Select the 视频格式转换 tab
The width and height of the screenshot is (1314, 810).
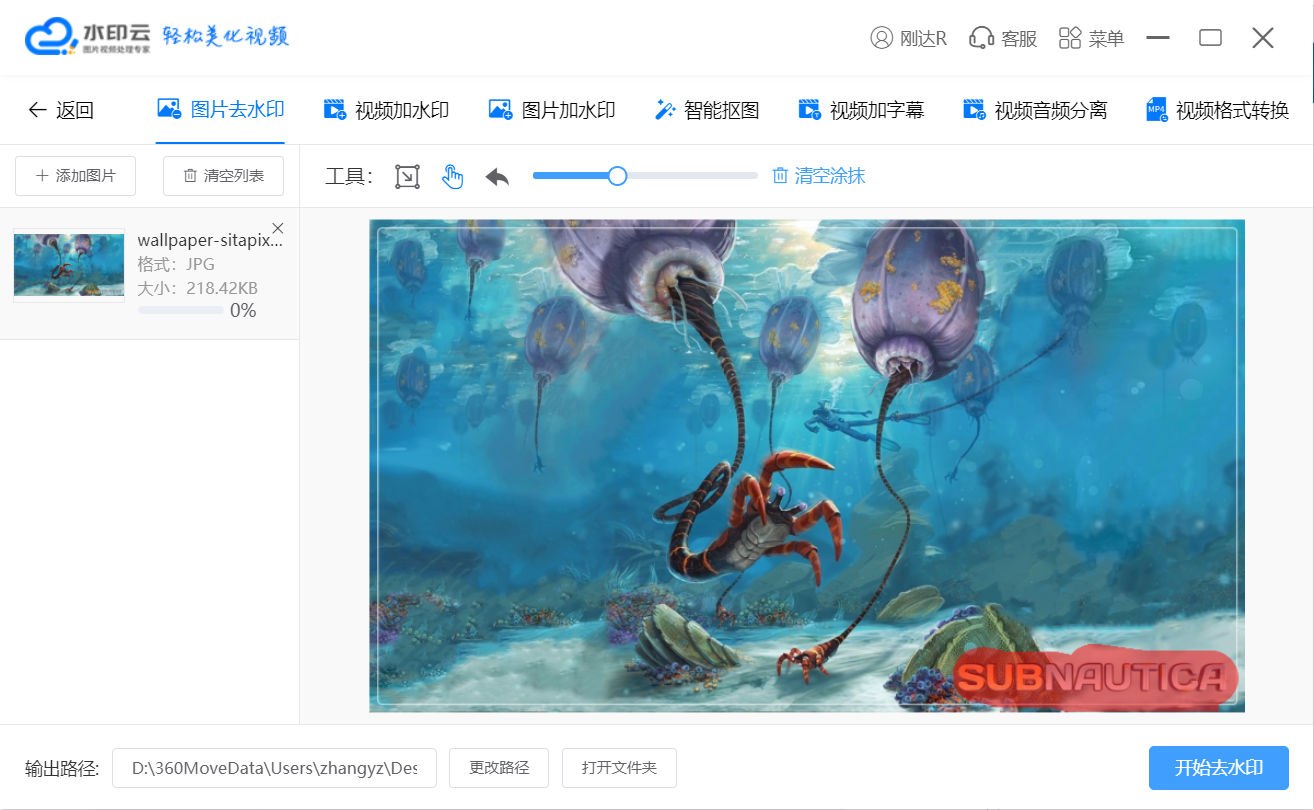coord(1217,110)
